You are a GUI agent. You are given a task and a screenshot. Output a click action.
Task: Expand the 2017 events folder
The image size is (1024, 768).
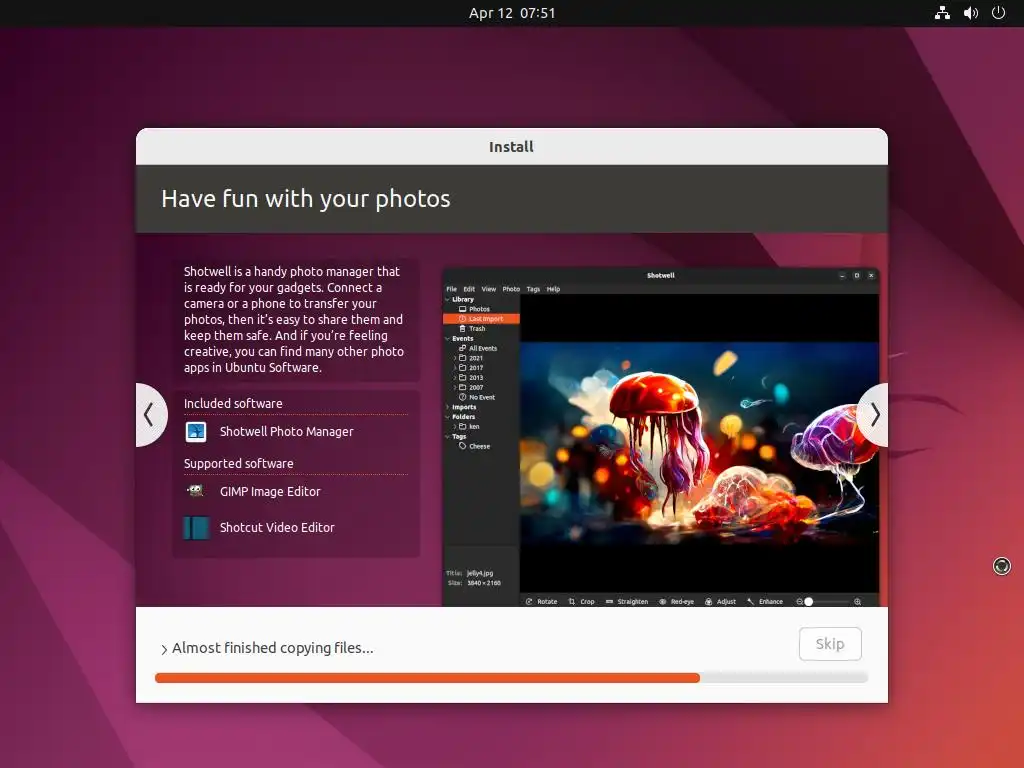[x=455, y=368]
